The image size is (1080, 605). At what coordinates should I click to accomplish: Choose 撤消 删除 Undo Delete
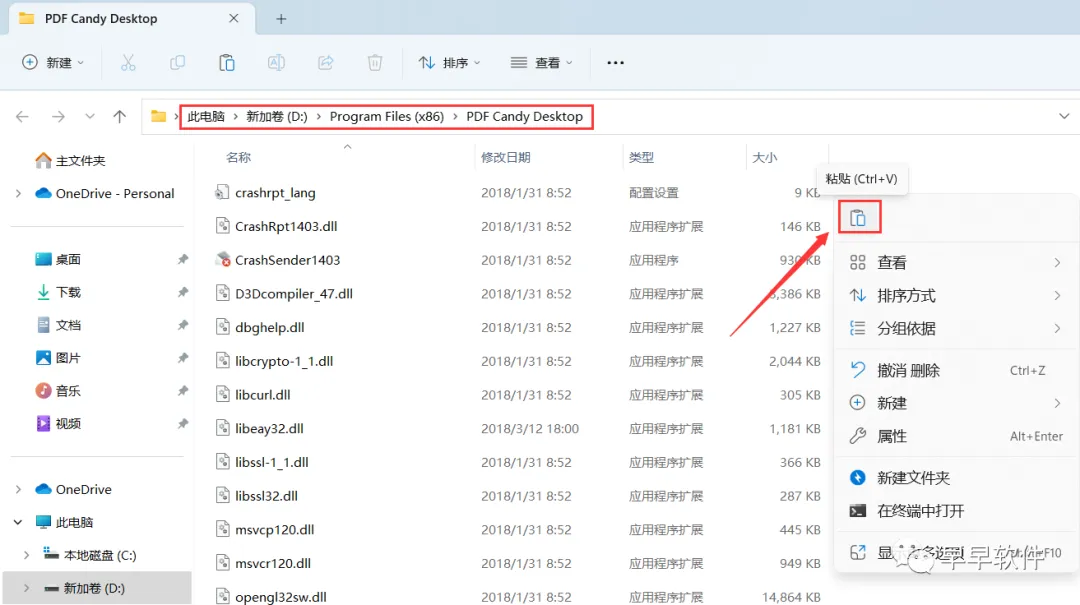956,370
